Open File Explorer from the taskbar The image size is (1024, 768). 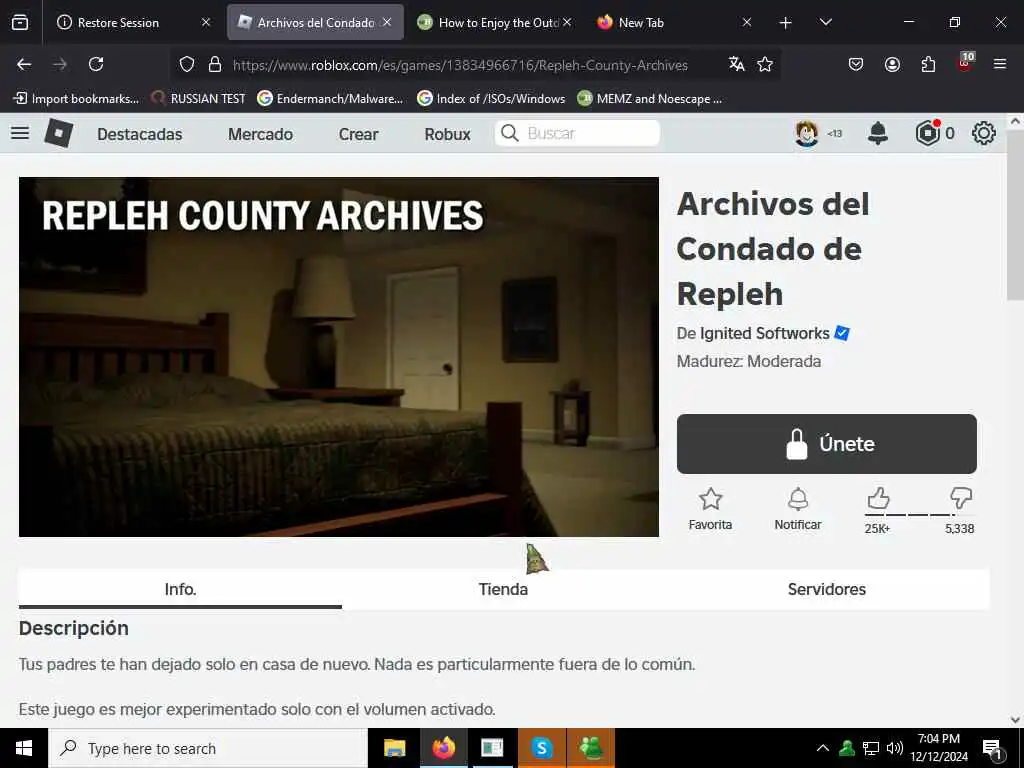(x=394, y=748)
